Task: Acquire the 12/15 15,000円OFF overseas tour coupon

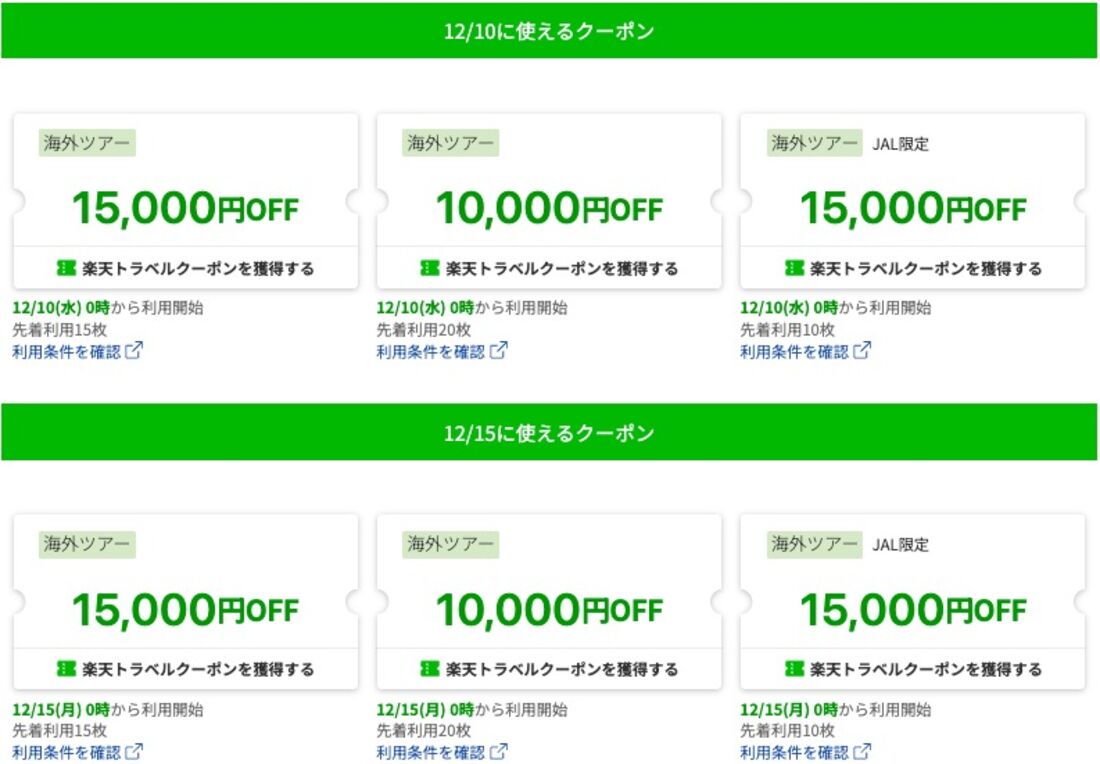Action: coord(185,669)
